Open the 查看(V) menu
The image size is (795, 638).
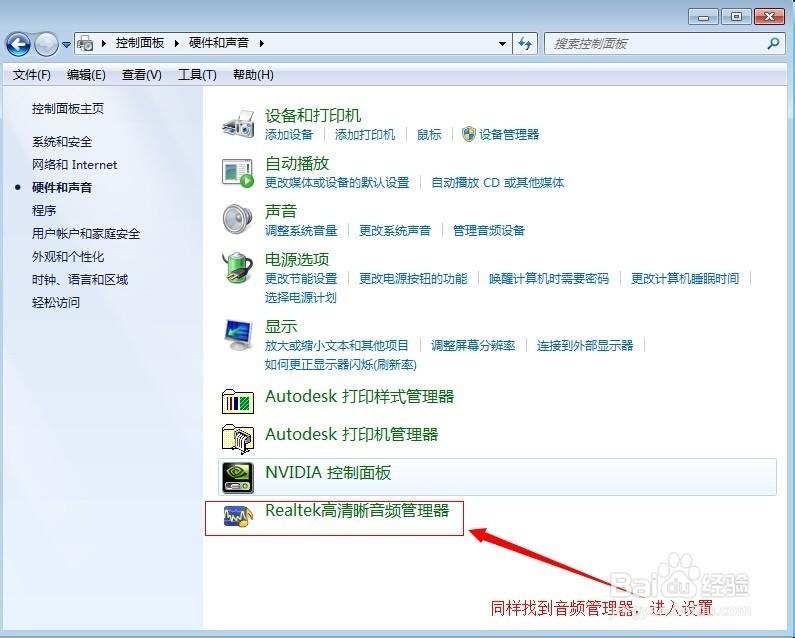[x=141, y=75]
